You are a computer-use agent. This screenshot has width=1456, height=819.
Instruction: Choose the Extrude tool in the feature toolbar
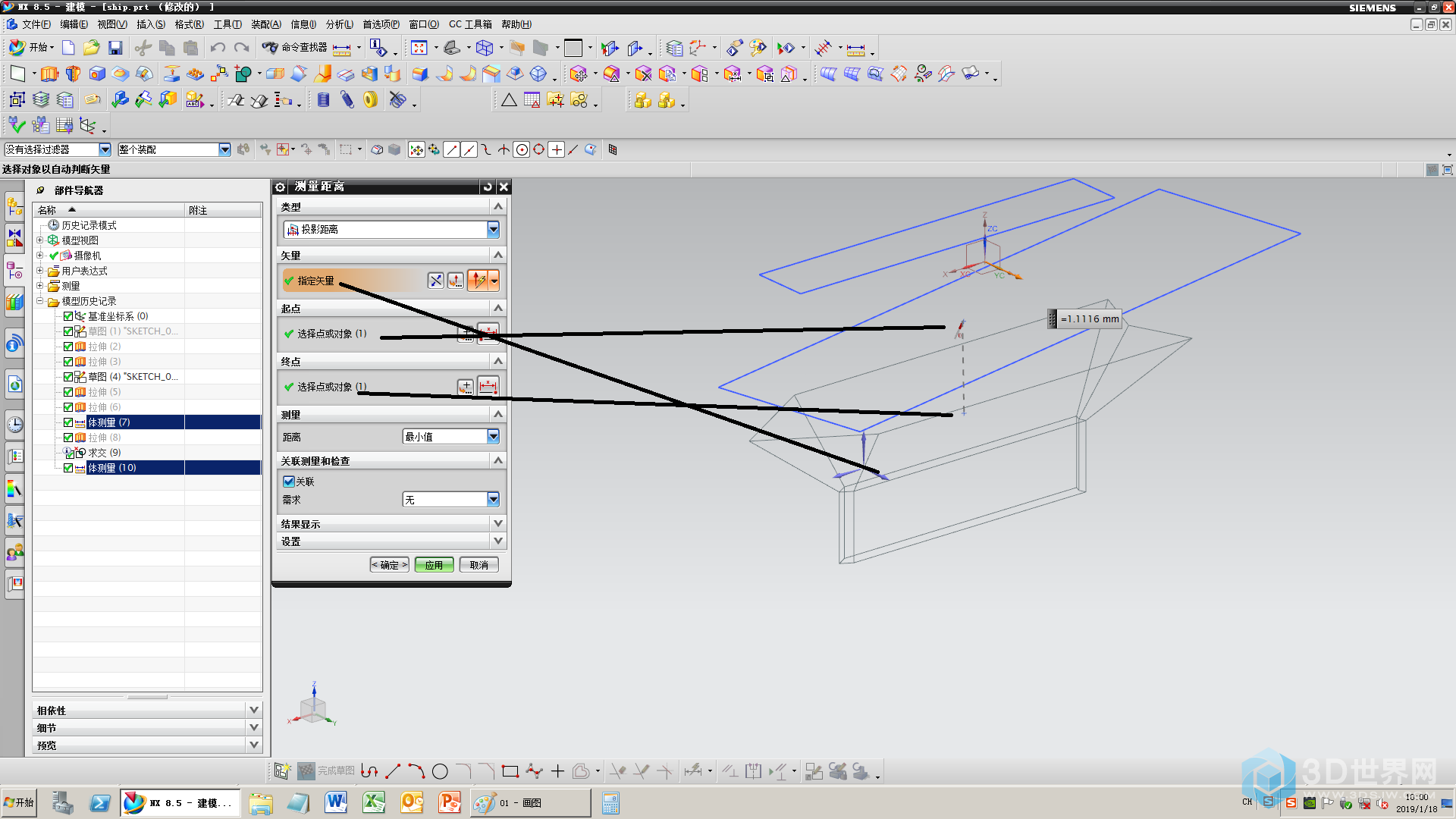click(x=49, y=74)
